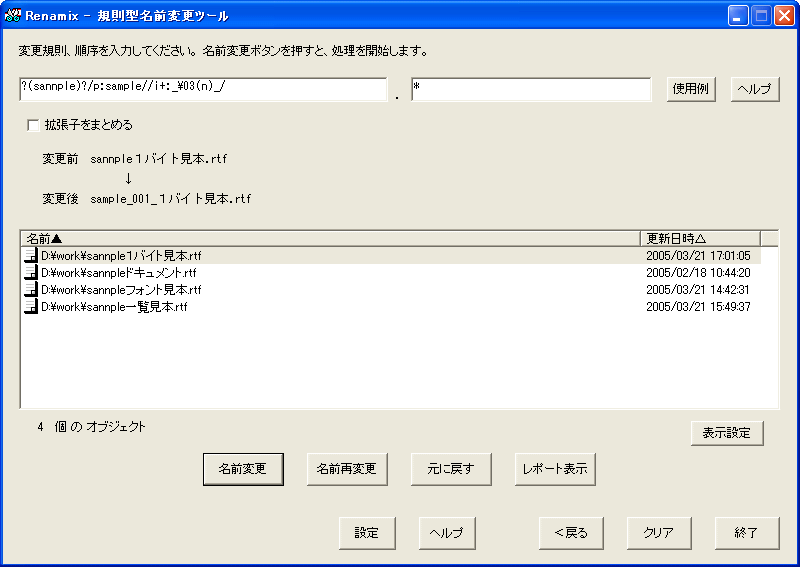Show the report with レポート表示
Viewport: 800px width, 567px height.
555,469
